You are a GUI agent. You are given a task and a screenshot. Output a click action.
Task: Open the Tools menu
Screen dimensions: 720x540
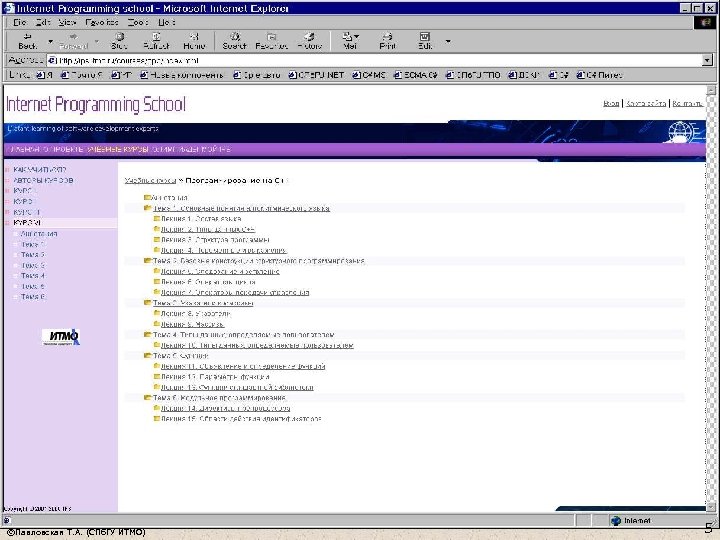coord(138,22)
